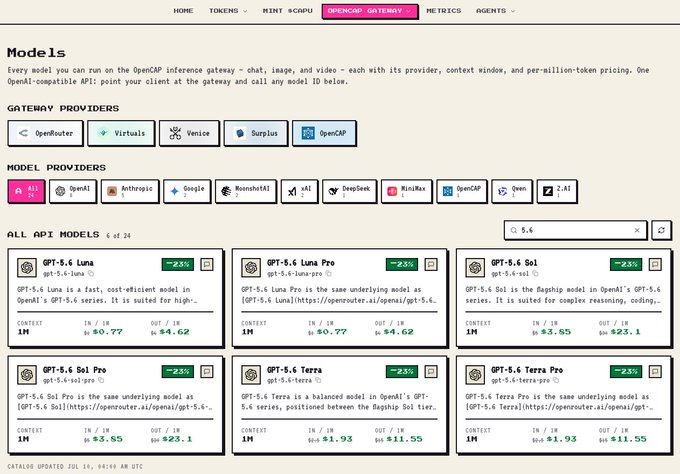
Task: Filter models by Z.AI provider
Action: 557,191
